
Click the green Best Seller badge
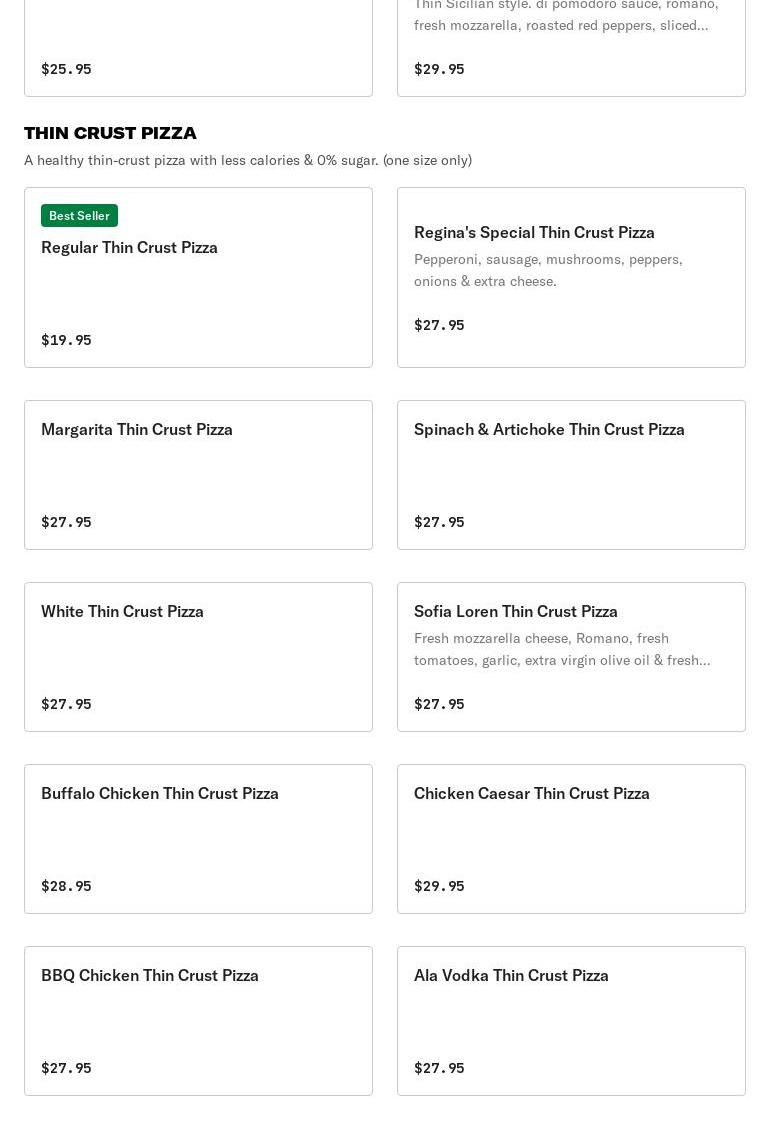click(79, 216)
